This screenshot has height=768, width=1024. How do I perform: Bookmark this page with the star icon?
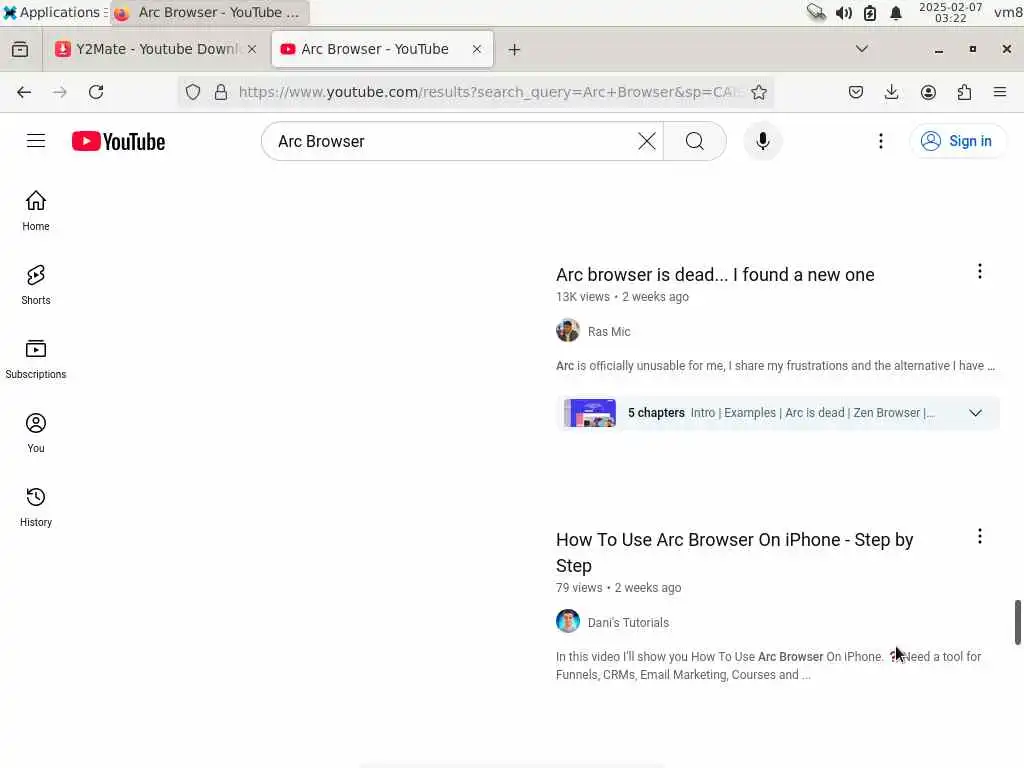tap(758, 92)
